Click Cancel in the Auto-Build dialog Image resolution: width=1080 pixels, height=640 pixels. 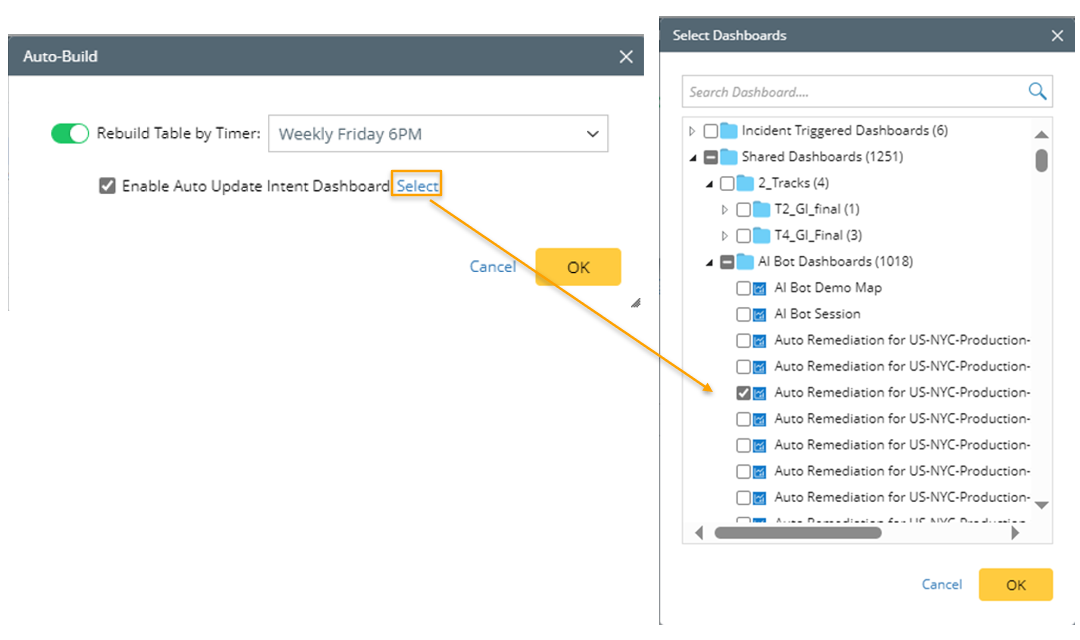coord(493,267)
